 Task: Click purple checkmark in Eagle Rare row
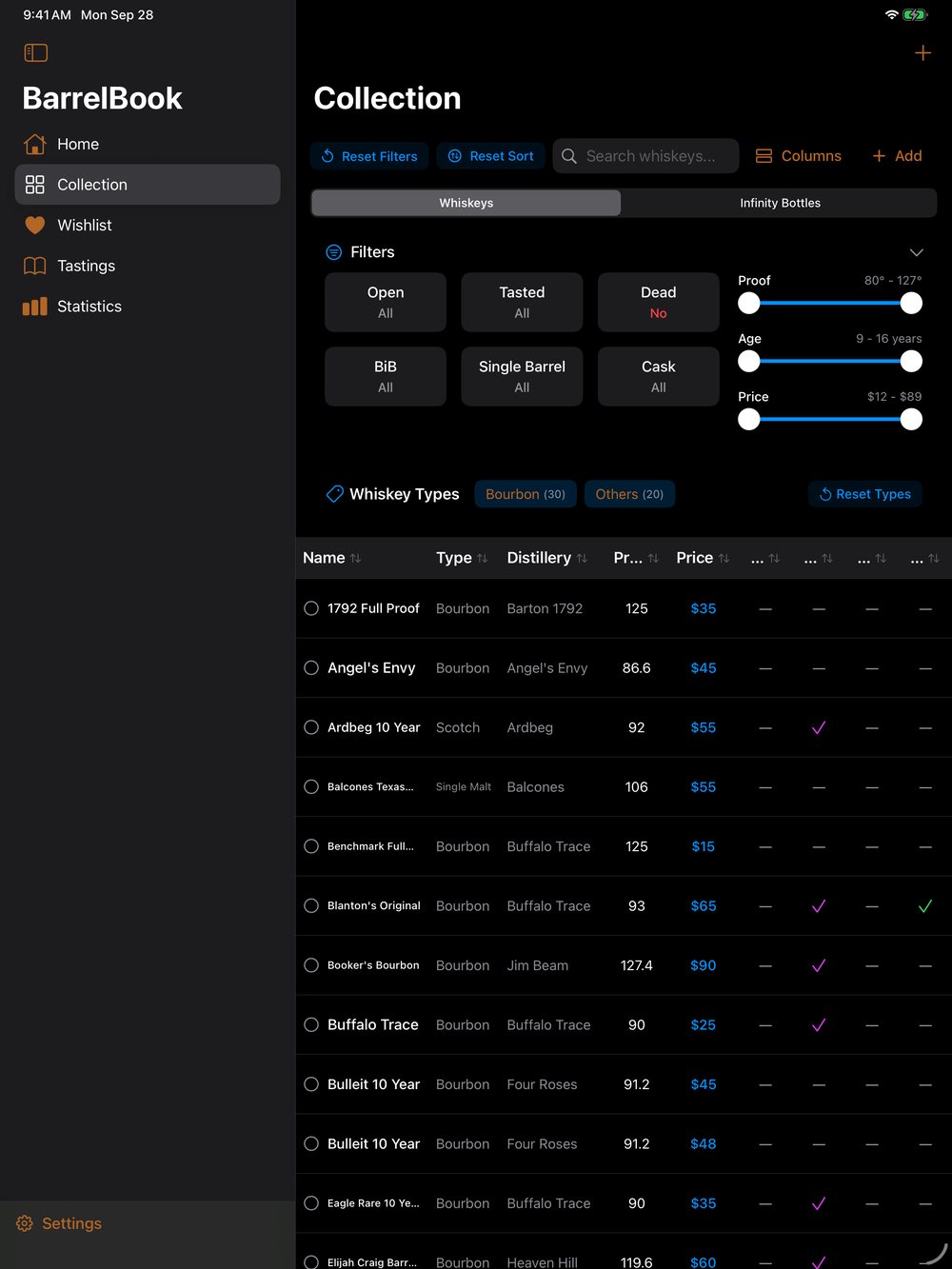(819, 1203)
